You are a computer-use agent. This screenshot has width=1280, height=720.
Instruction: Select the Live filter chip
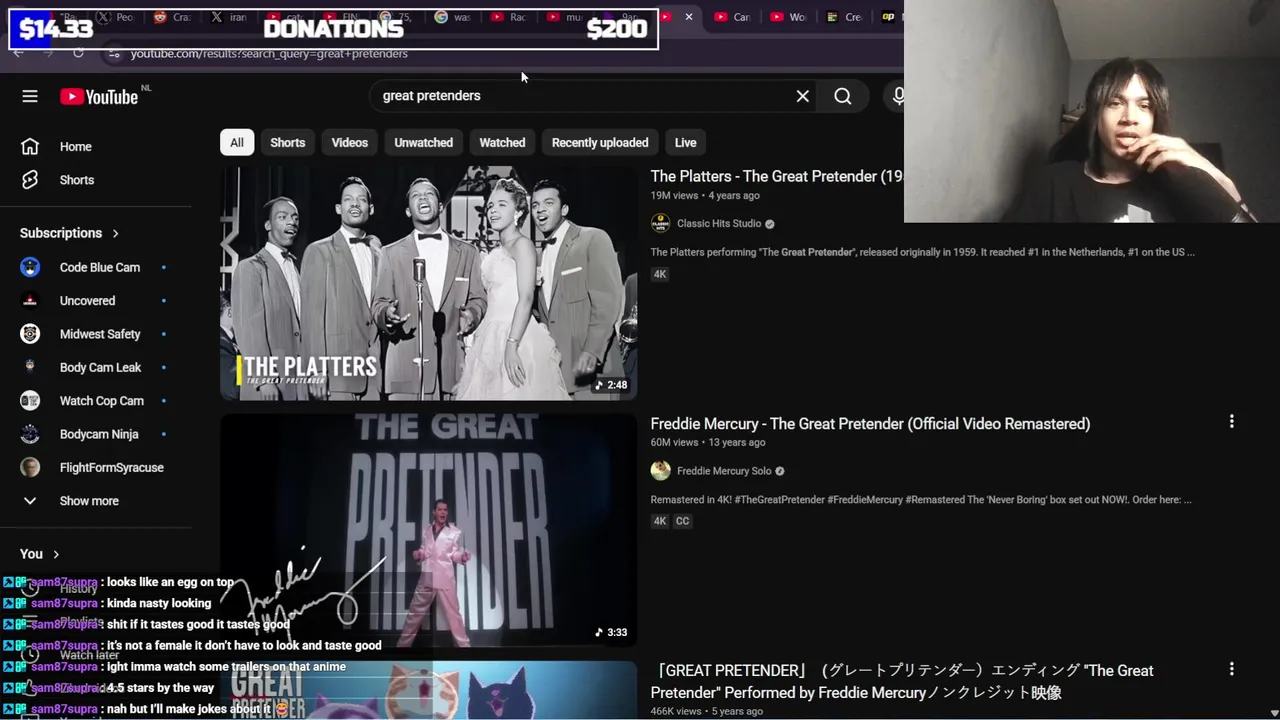pos(685,142)
